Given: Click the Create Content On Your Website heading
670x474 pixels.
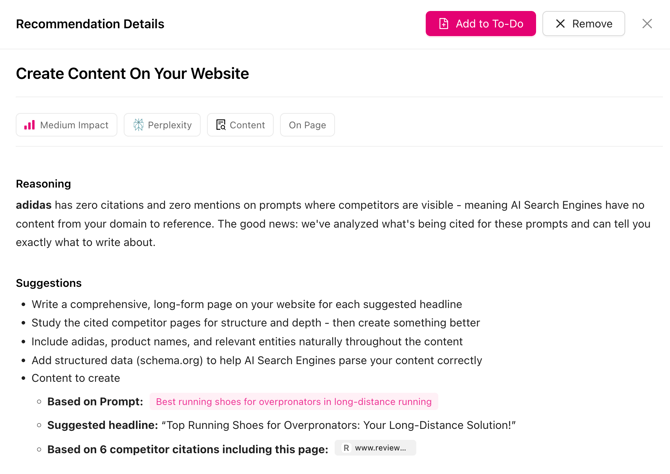Looking at the screenshot, I should pyautogui.click(x=132, y=74).
